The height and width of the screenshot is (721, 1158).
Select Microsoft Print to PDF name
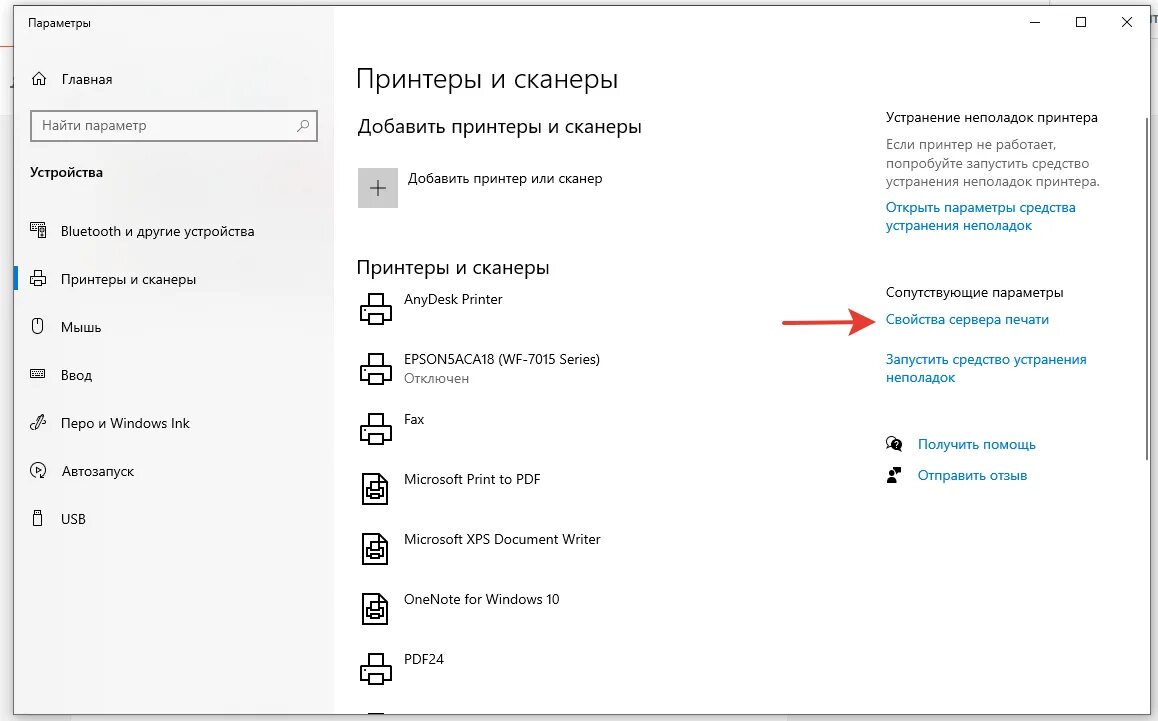472,479
